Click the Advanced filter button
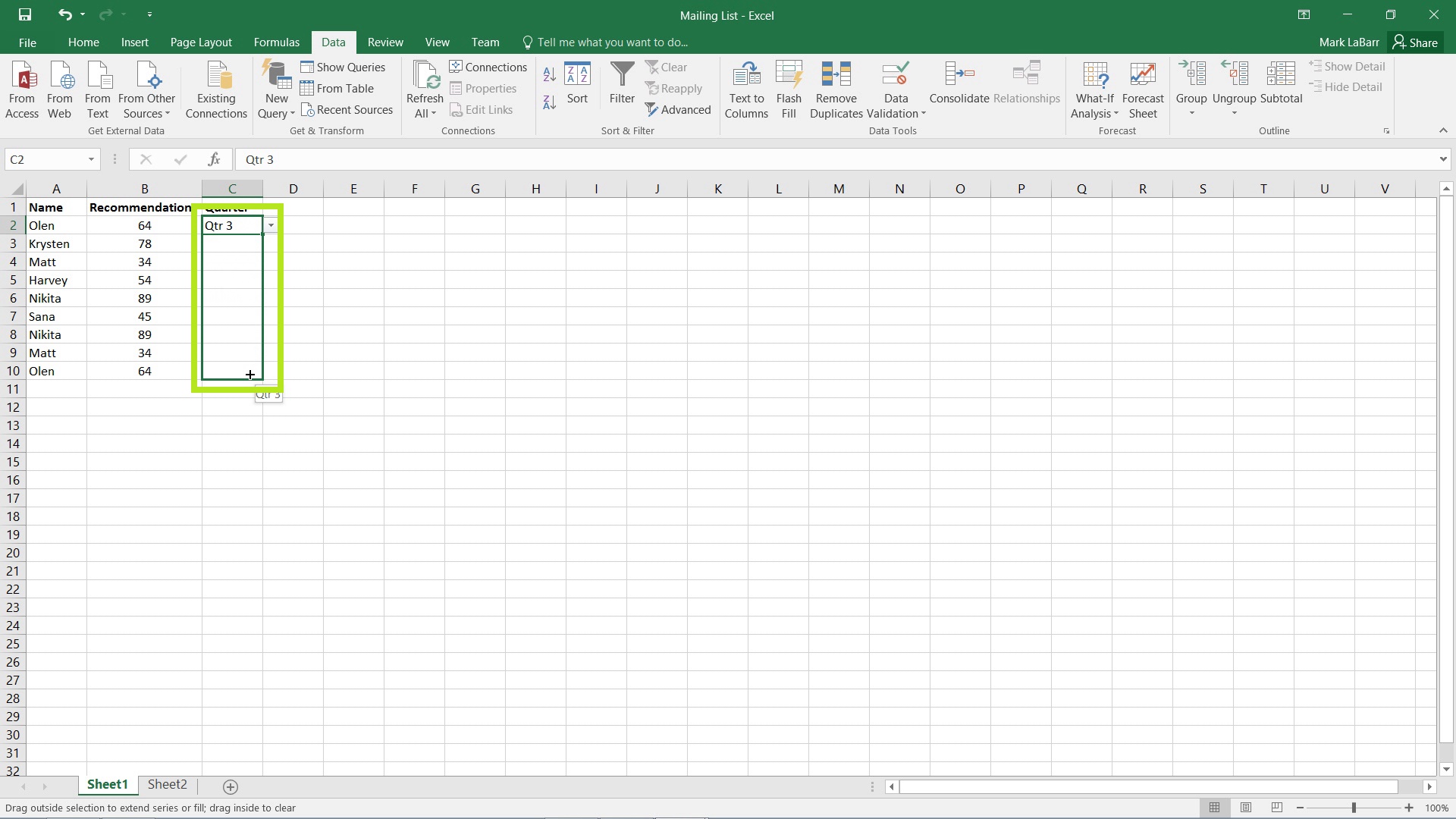1456x819 pixels. click(x=685, y=109)
